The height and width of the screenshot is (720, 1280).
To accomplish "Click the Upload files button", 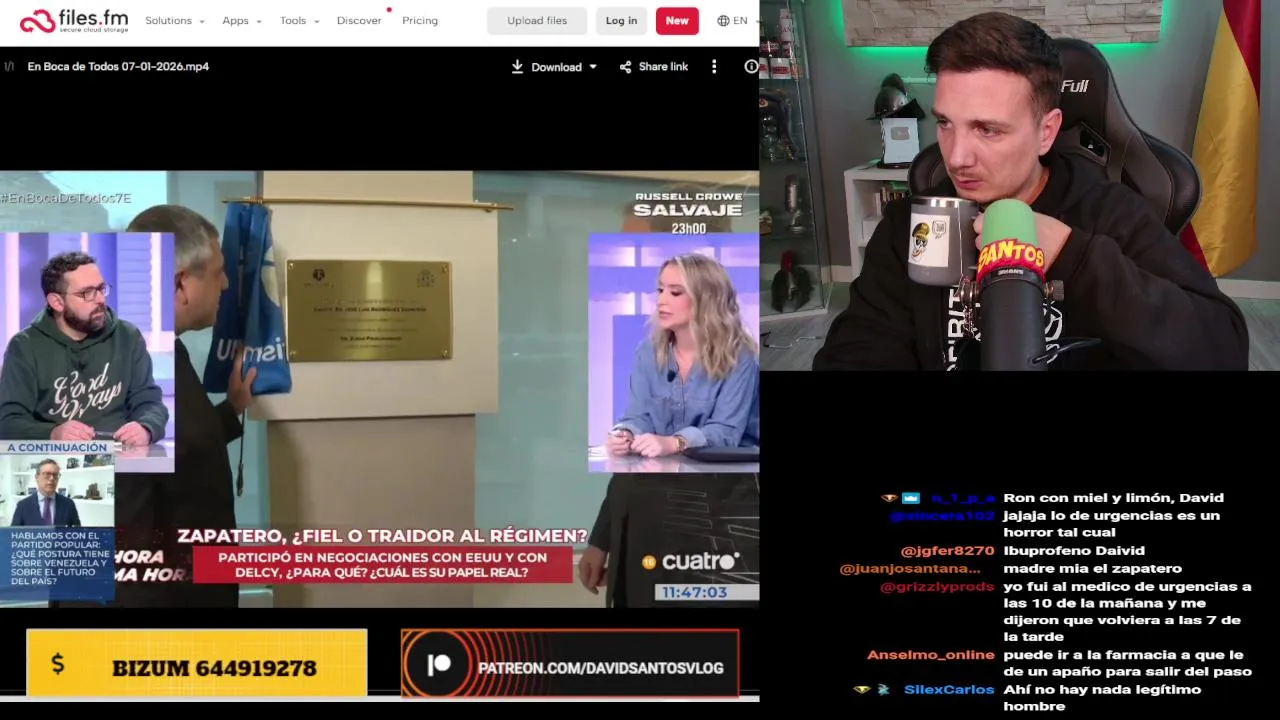I will click(537, 20).
